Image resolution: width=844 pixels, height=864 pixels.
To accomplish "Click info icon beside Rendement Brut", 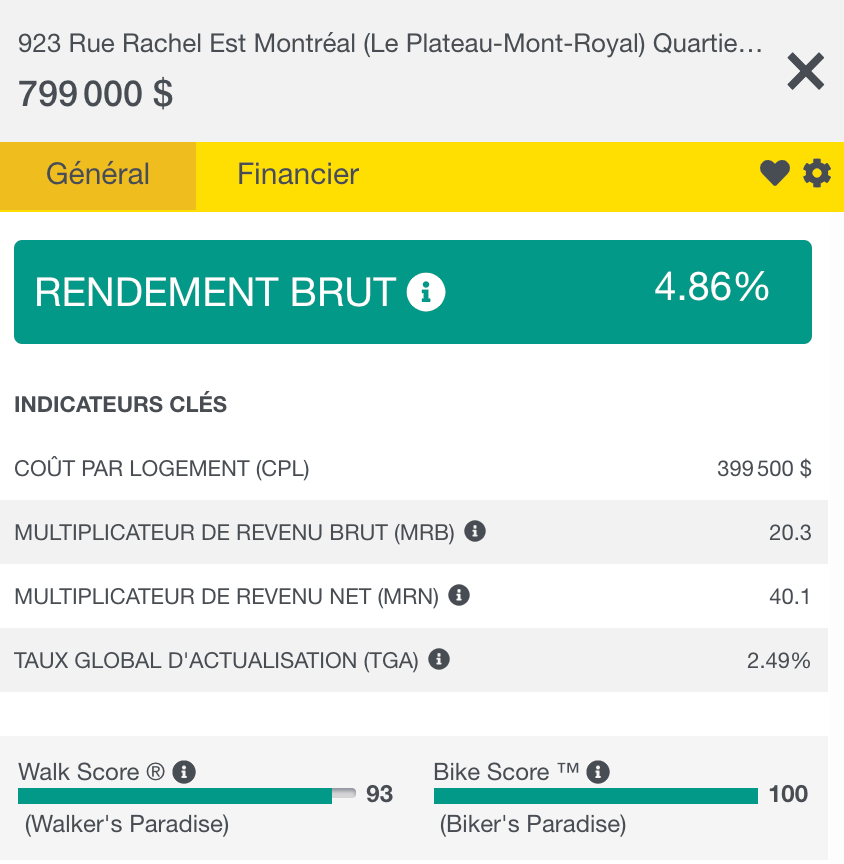I will coord(426,292).
